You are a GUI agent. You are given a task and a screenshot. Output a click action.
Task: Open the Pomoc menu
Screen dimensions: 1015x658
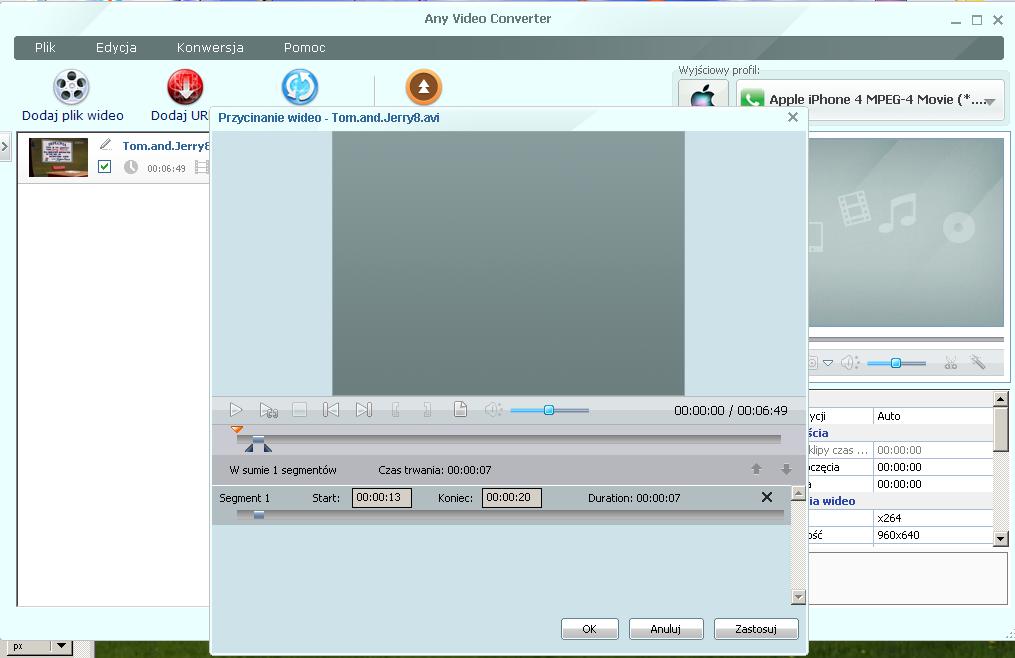(304, 47)
